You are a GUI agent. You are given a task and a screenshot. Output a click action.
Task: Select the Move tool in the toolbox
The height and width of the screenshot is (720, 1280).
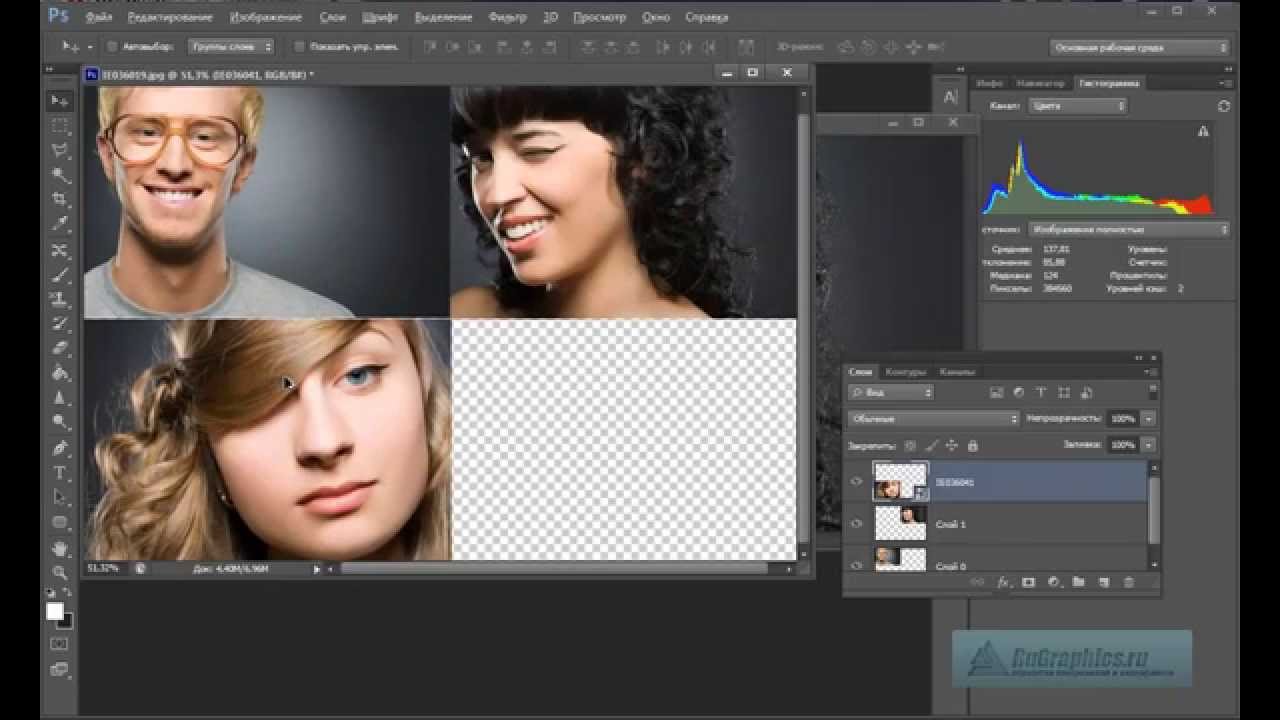[x=60, y=101]
